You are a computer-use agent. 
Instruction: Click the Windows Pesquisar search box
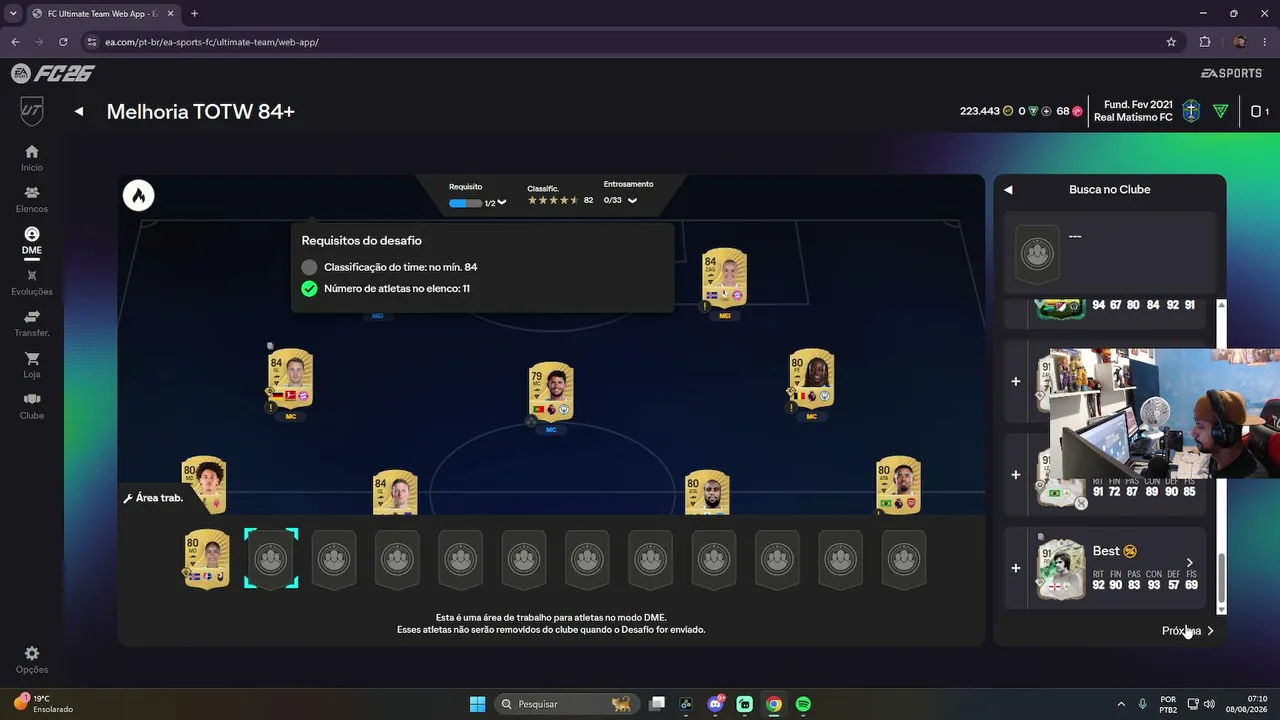[x=566, y=704]
